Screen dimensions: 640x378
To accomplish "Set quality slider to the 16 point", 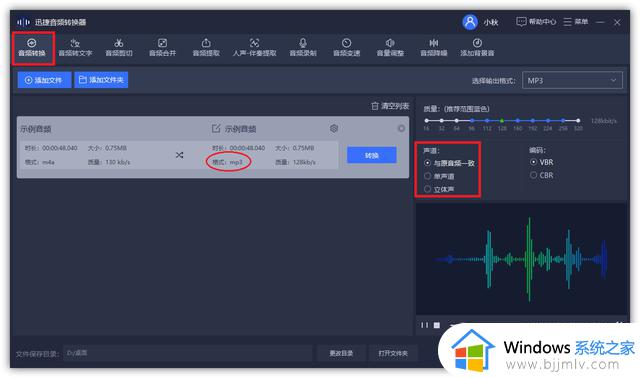I will pyautogui.click(x=427, y=120).
